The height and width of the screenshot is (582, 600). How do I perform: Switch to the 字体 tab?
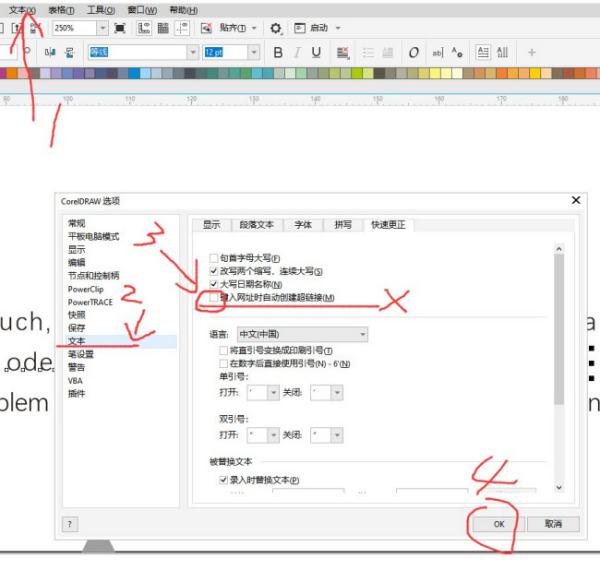coord(303,225)
